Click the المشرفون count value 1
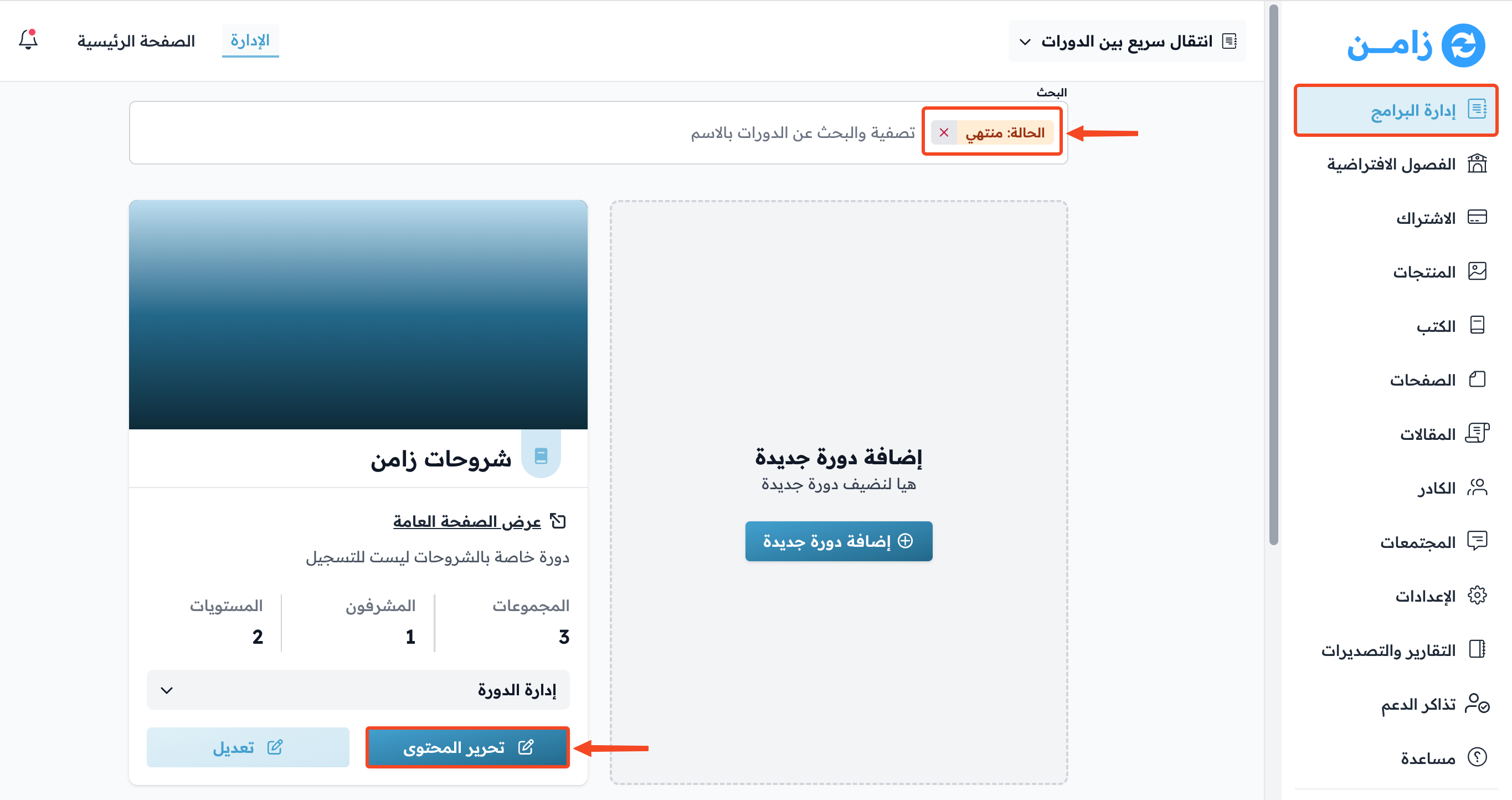The height and width of the screenshot is (800, 1512). pyautogui.click(x=410, y=637)
